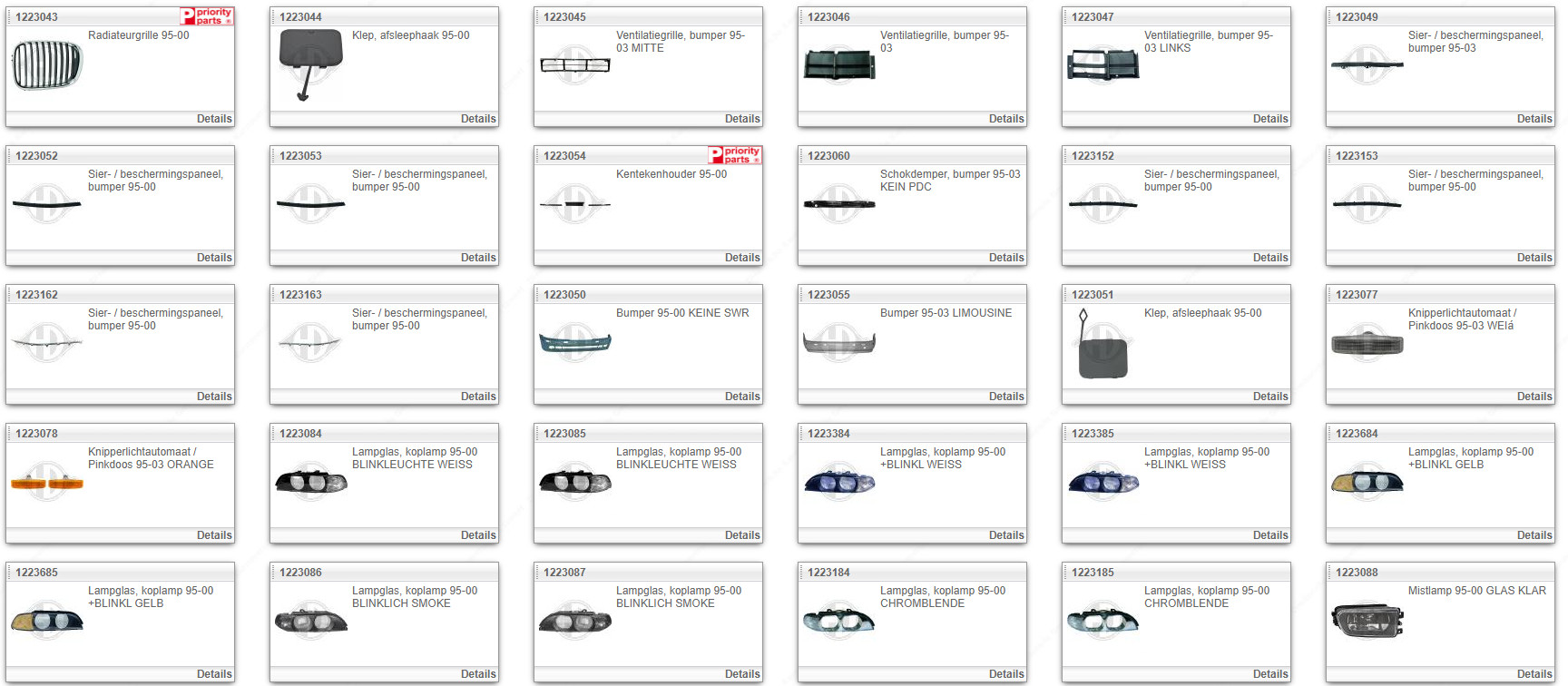Open the bumper grille image for 1223046
The height and width of the screenshot is (686, 1568).
click(x=839, y=65)
